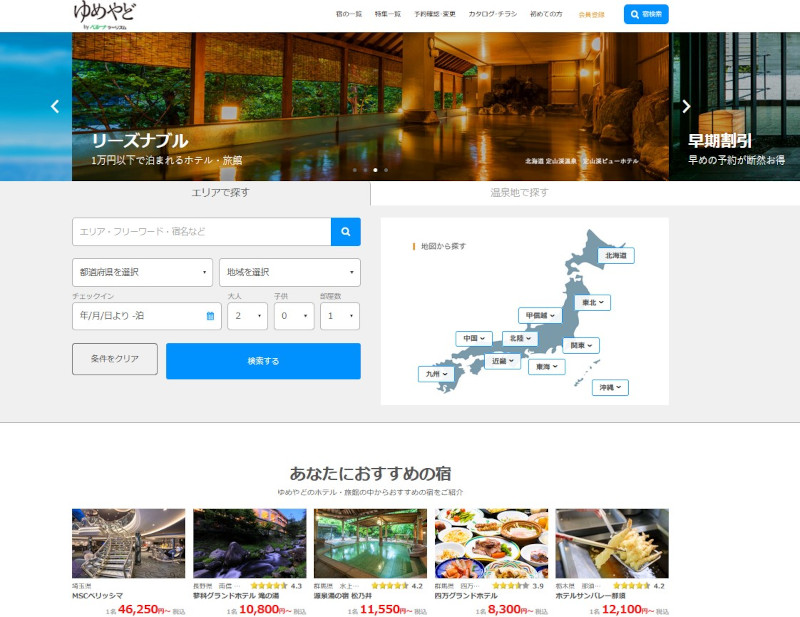The height and width of the screenshot is (617, 800).
Task: Switch to the 温泉地で探す tab
Action: pos(519,192)
